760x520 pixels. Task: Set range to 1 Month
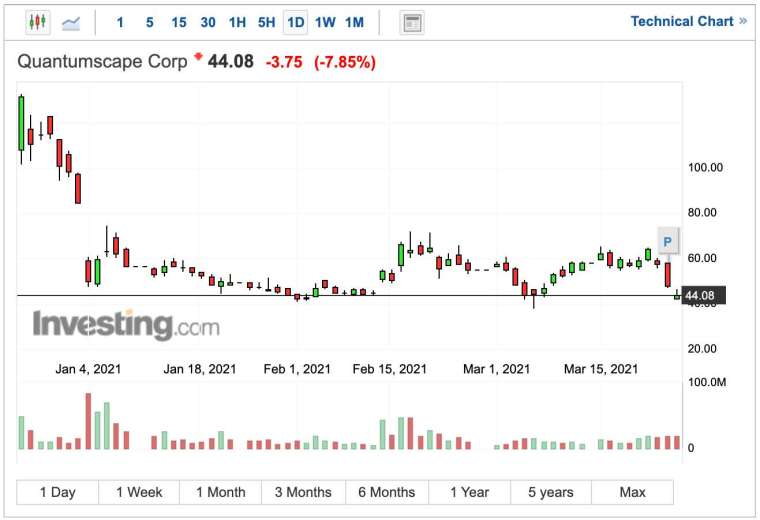coord(221,492)
